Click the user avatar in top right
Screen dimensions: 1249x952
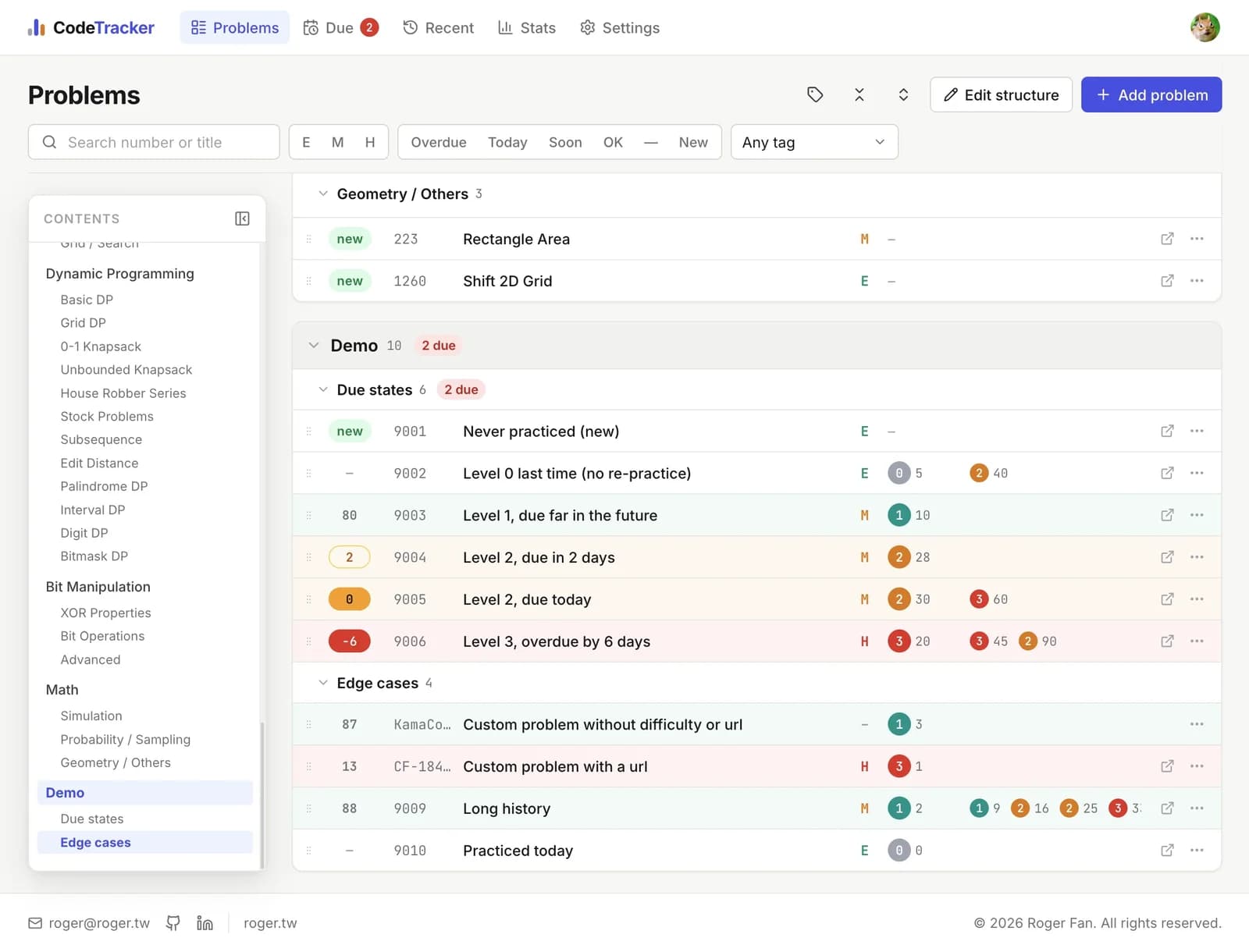pyautogui.click(x=1205, y=27)
